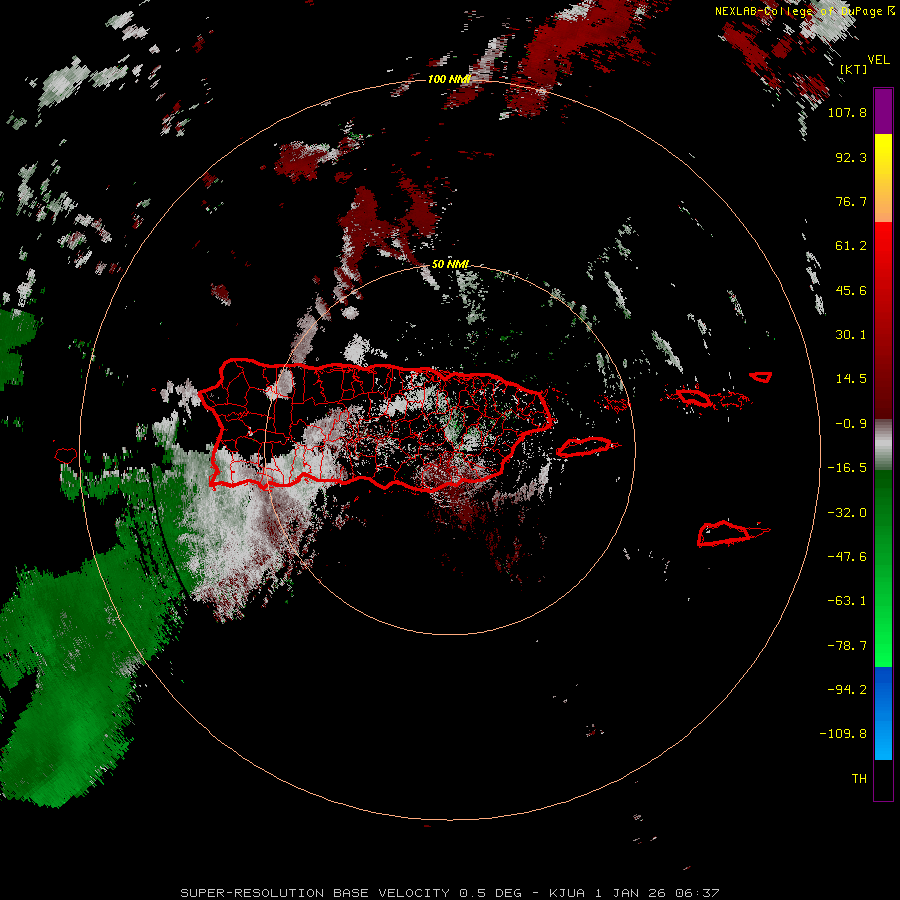The width and height of the screenshot is (900, 900).
Task: Click the TH legend label
Action: click(x=859, y=779)
